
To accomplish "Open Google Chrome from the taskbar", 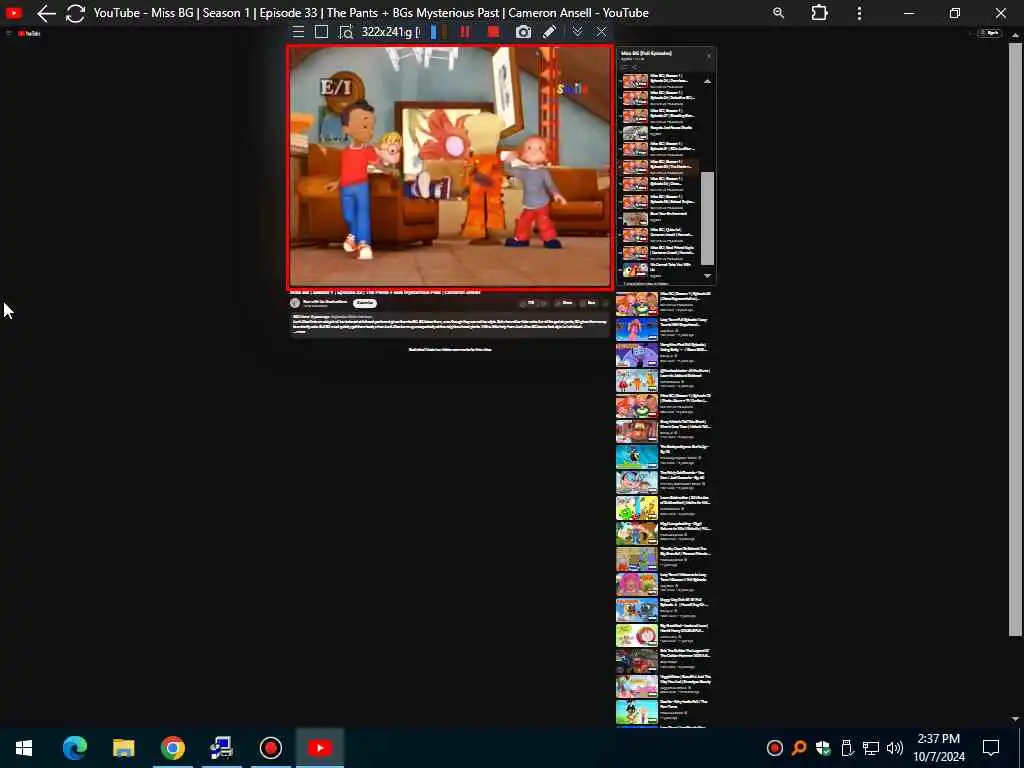I will 172,748.
